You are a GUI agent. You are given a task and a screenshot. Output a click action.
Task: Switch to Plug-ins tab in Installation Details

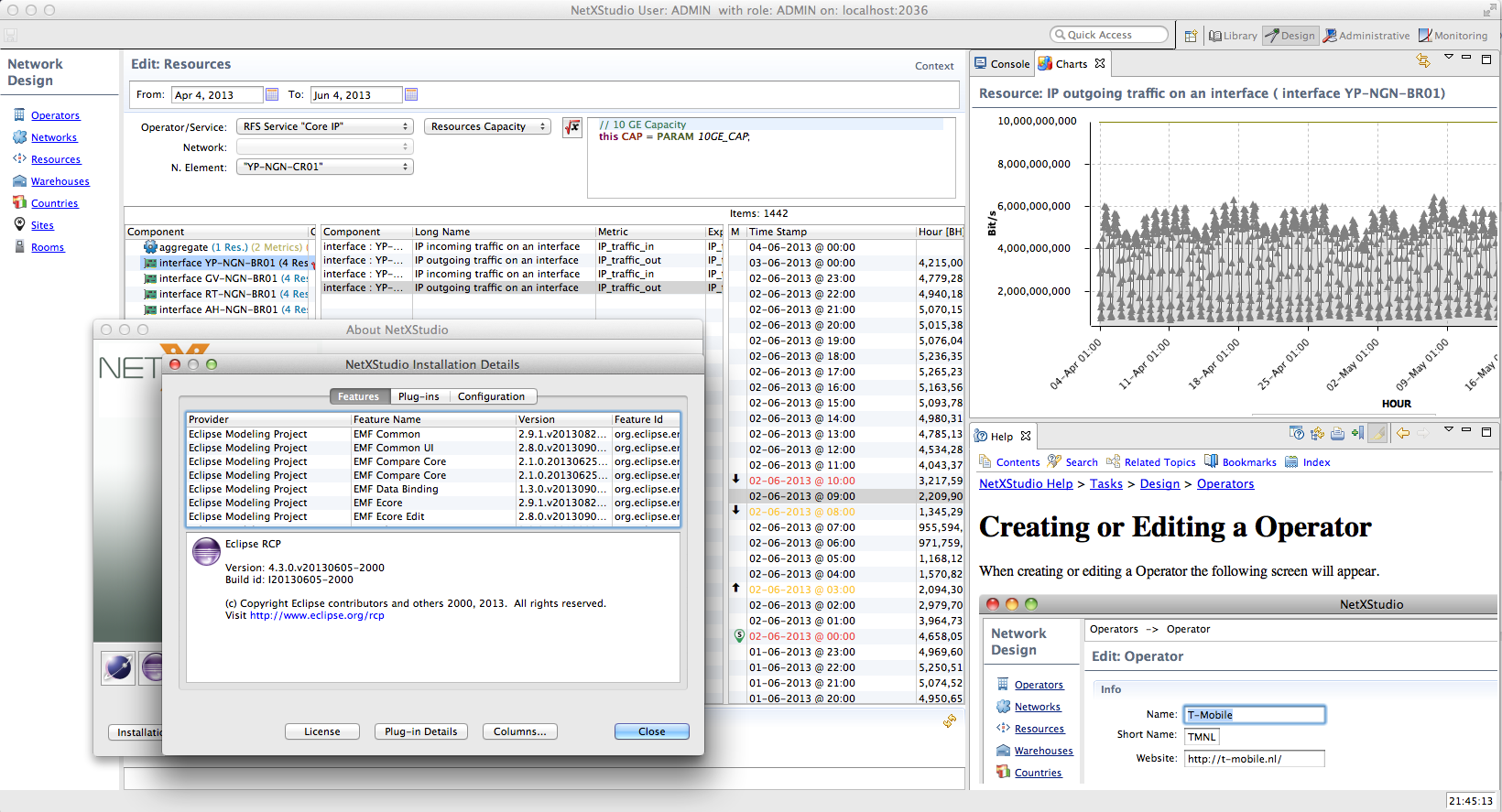tap(419, 396)
